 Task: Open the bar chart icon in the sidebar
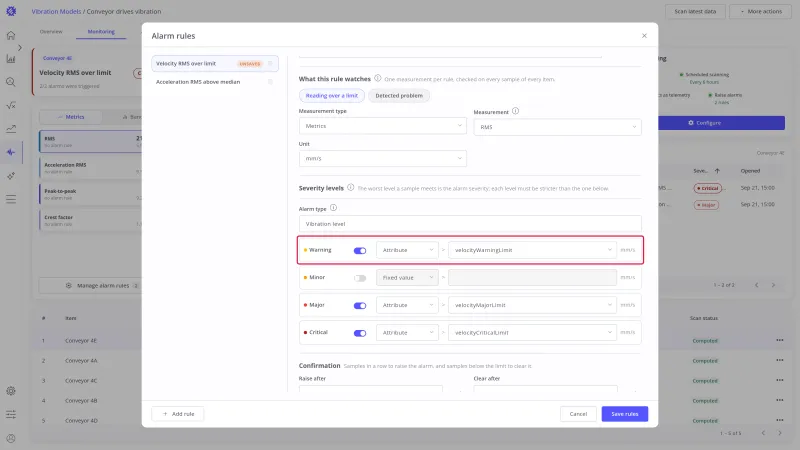[11, 59]
